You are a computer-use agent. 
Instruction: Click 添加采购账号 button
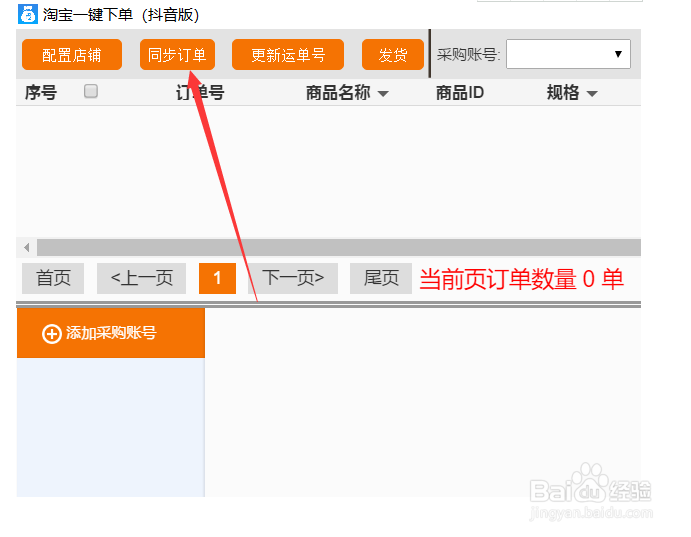[111, 333]
